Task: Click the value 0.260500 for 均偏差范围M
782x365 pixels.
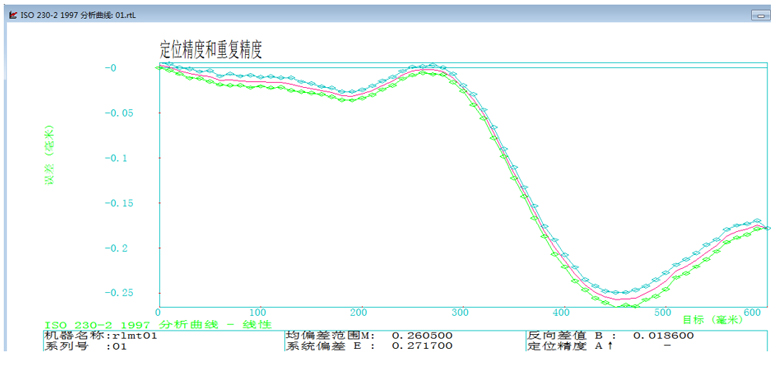Action: [422, 336]
